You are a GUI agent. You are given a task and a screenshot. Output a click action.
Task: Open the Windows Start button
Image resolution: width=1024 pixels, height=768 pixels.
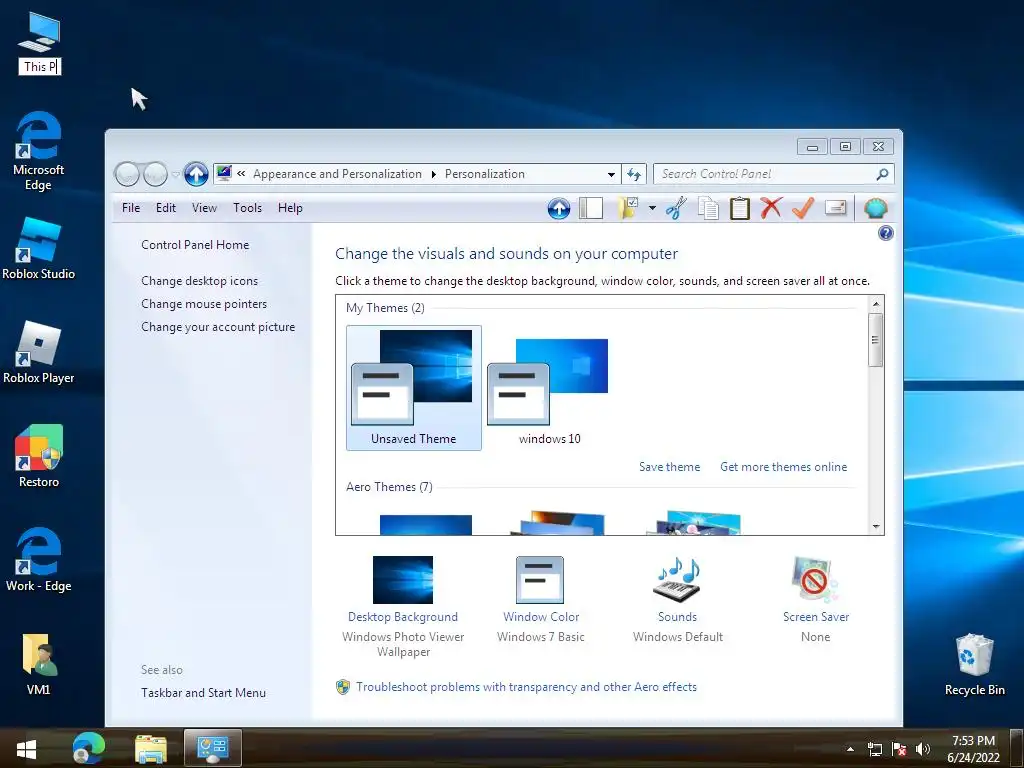click(x=27, y=748)
